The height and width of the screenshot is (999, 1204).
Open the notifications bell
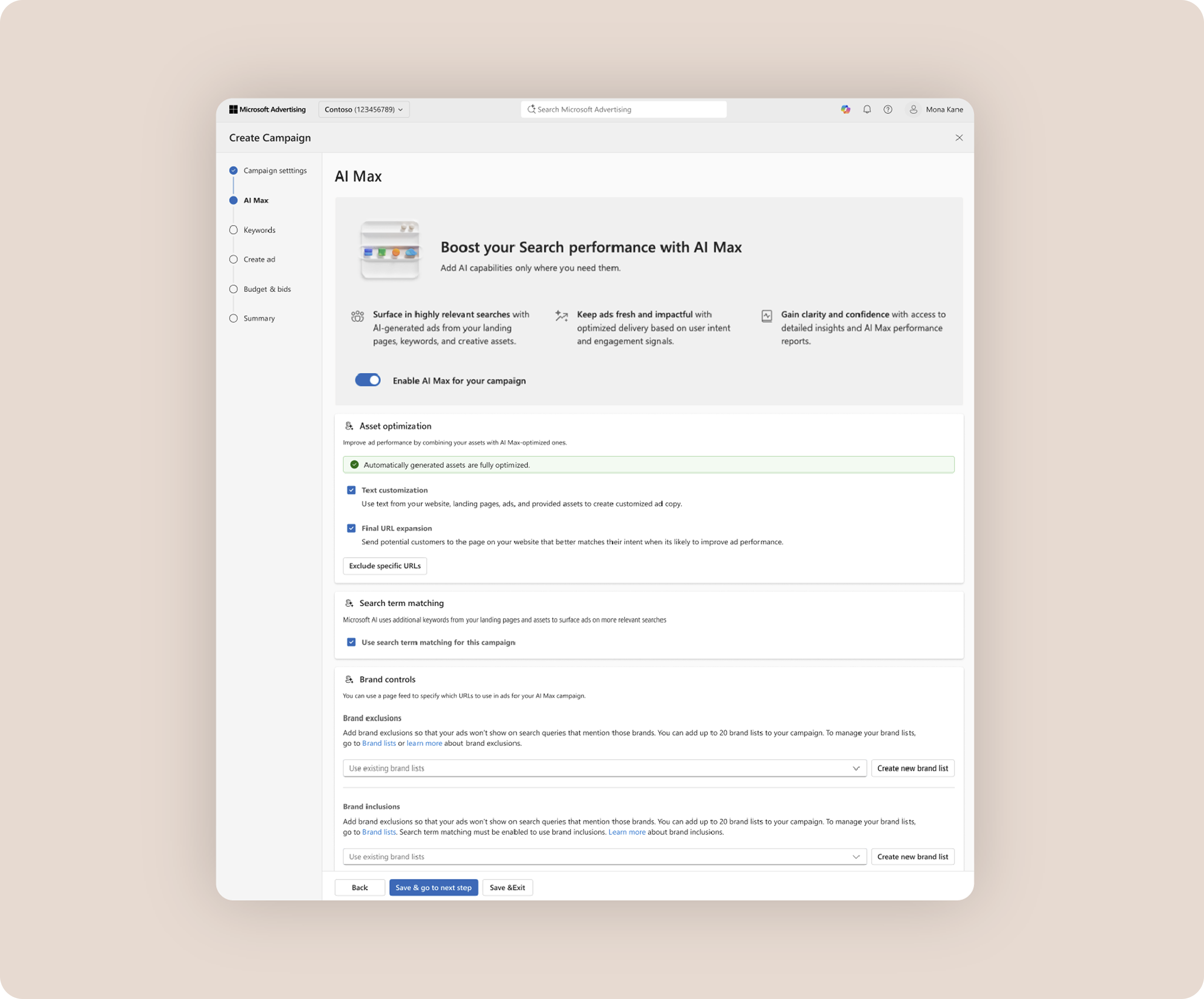coord(867,110)
